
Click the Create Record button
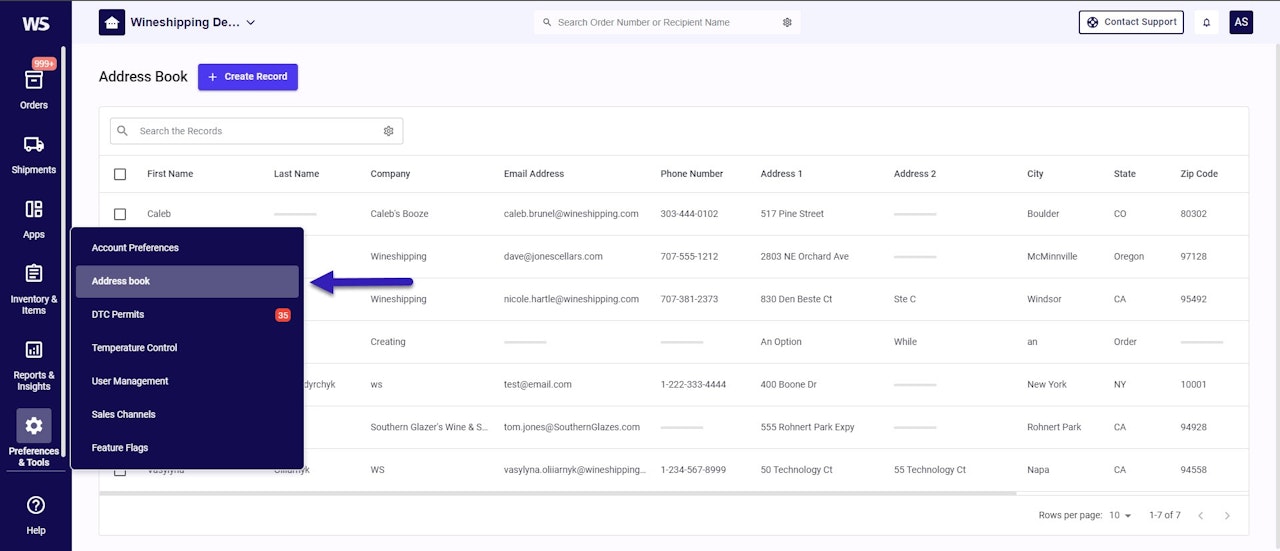click(247, 77)
